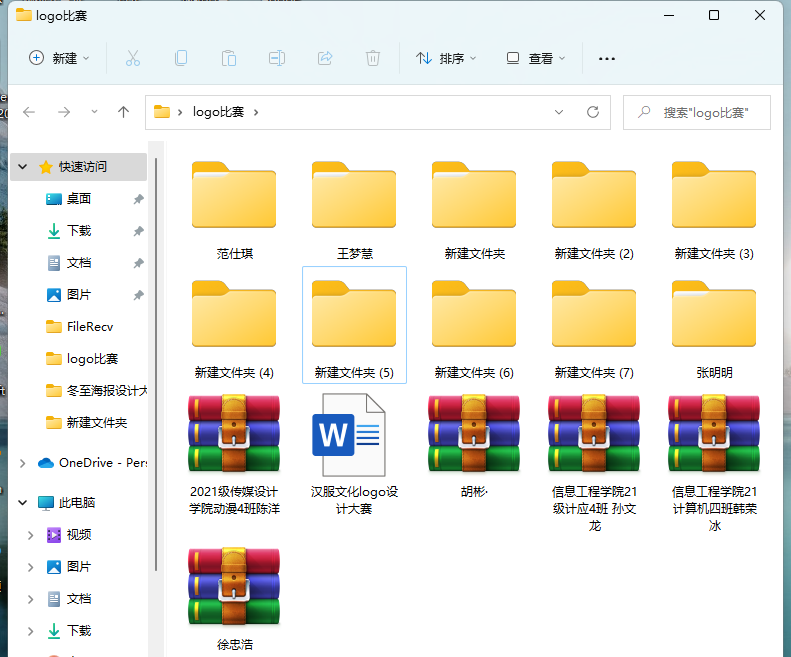Refresh the current folder view
This screenshot has width=791, height=657.
click(593, 112)
